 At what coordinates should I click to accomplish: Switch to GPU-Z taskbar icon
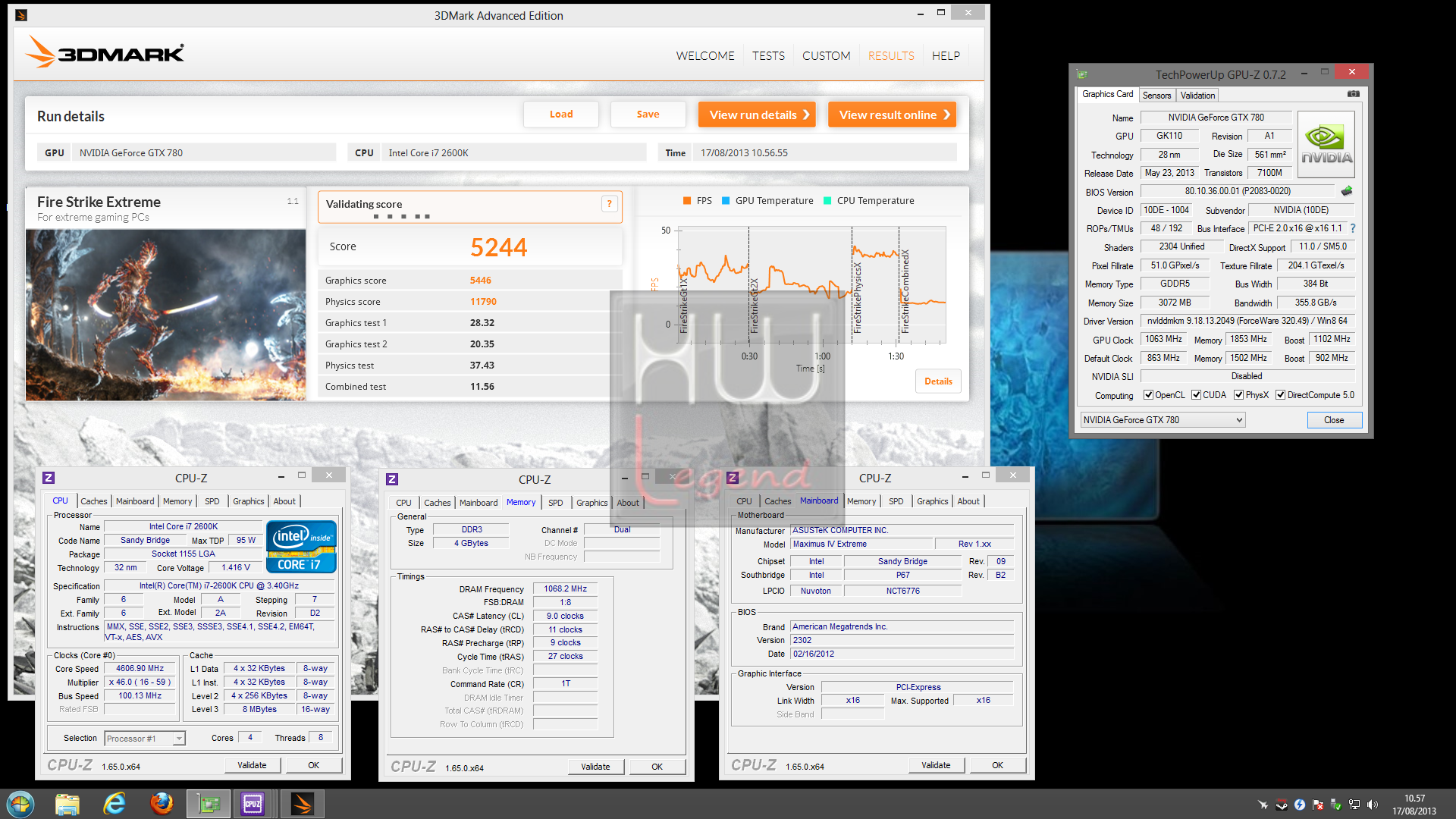pos(209,804)
